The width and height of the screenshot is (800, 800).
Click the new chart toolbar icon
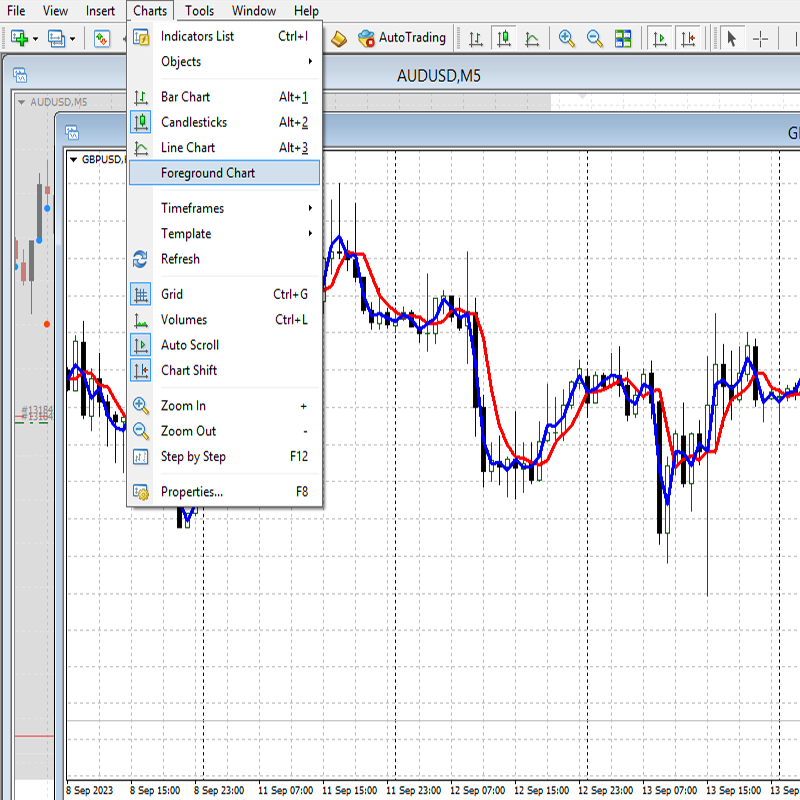pyautogui.click(x=19, y=39)
